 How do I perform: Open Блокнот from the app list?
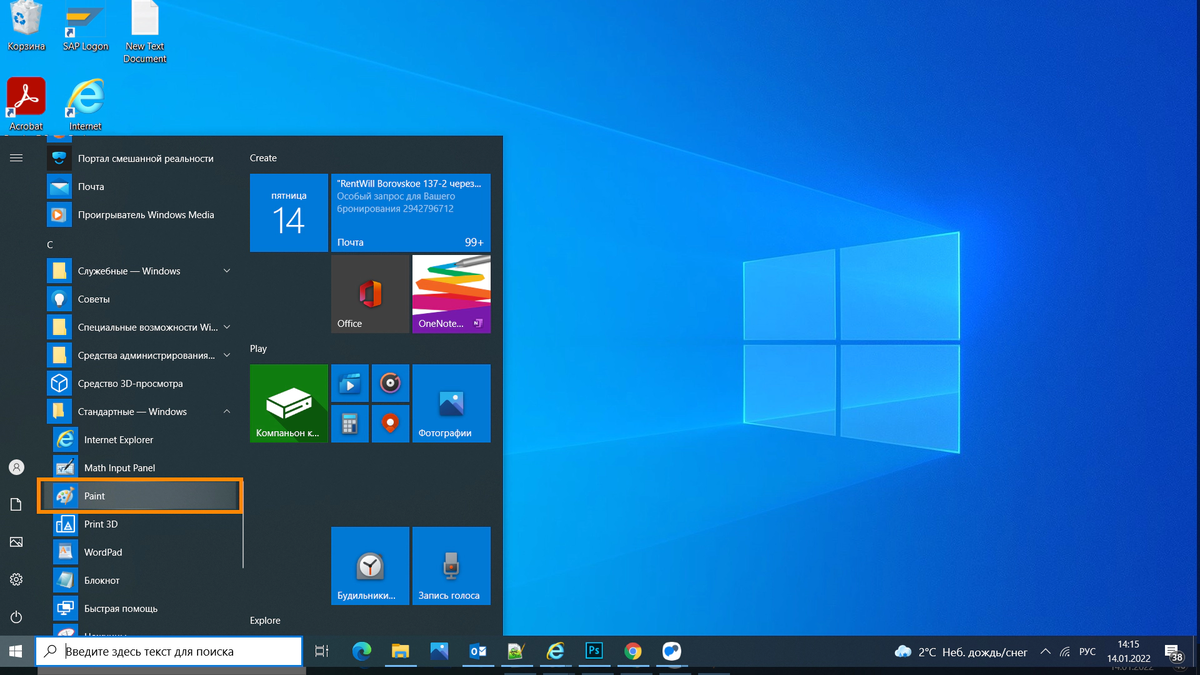pos(146,580)
